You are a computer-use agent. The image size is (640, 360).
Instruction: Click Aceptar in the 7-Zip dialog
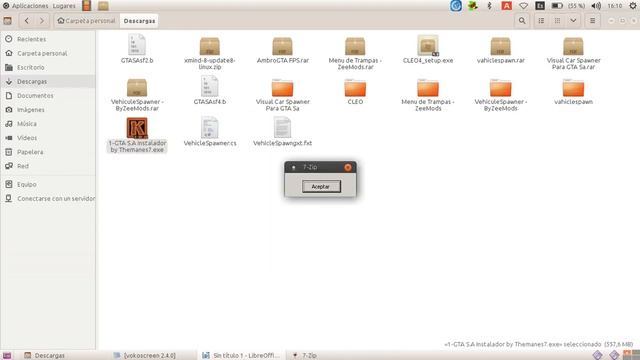pyautogui.click(x=321, y=187)
